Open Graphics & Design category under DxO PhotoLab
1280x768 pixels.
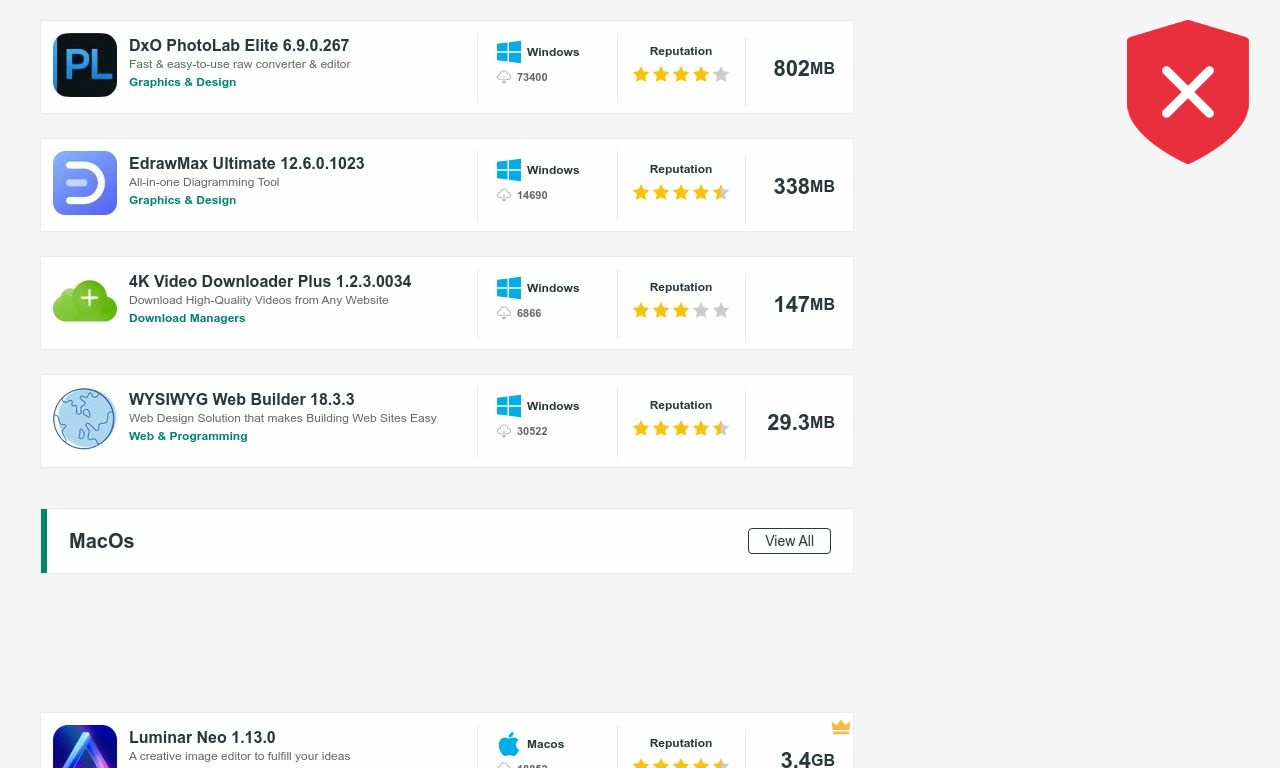pyautogui.click(x=183, y=82)
